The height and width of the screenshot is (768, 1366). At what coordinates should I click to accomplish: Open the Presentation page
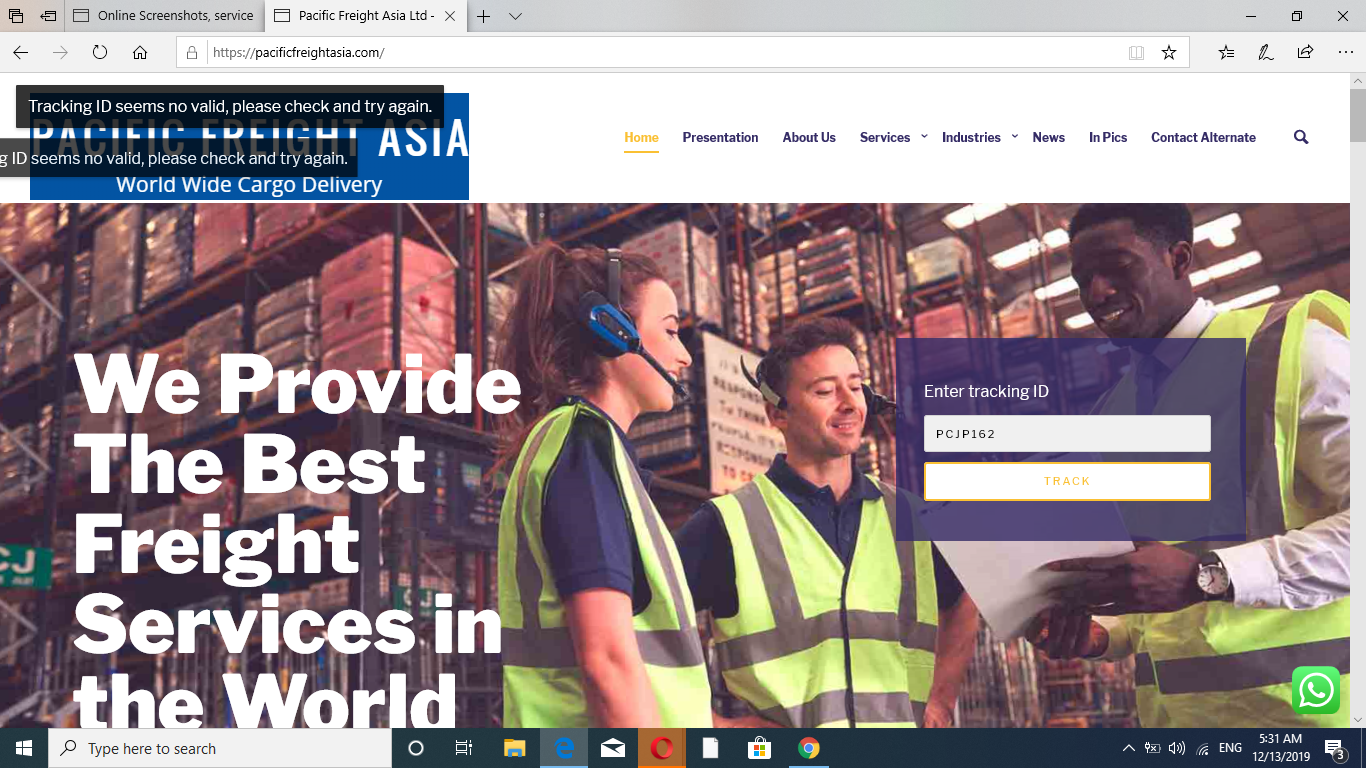point(720,137)
